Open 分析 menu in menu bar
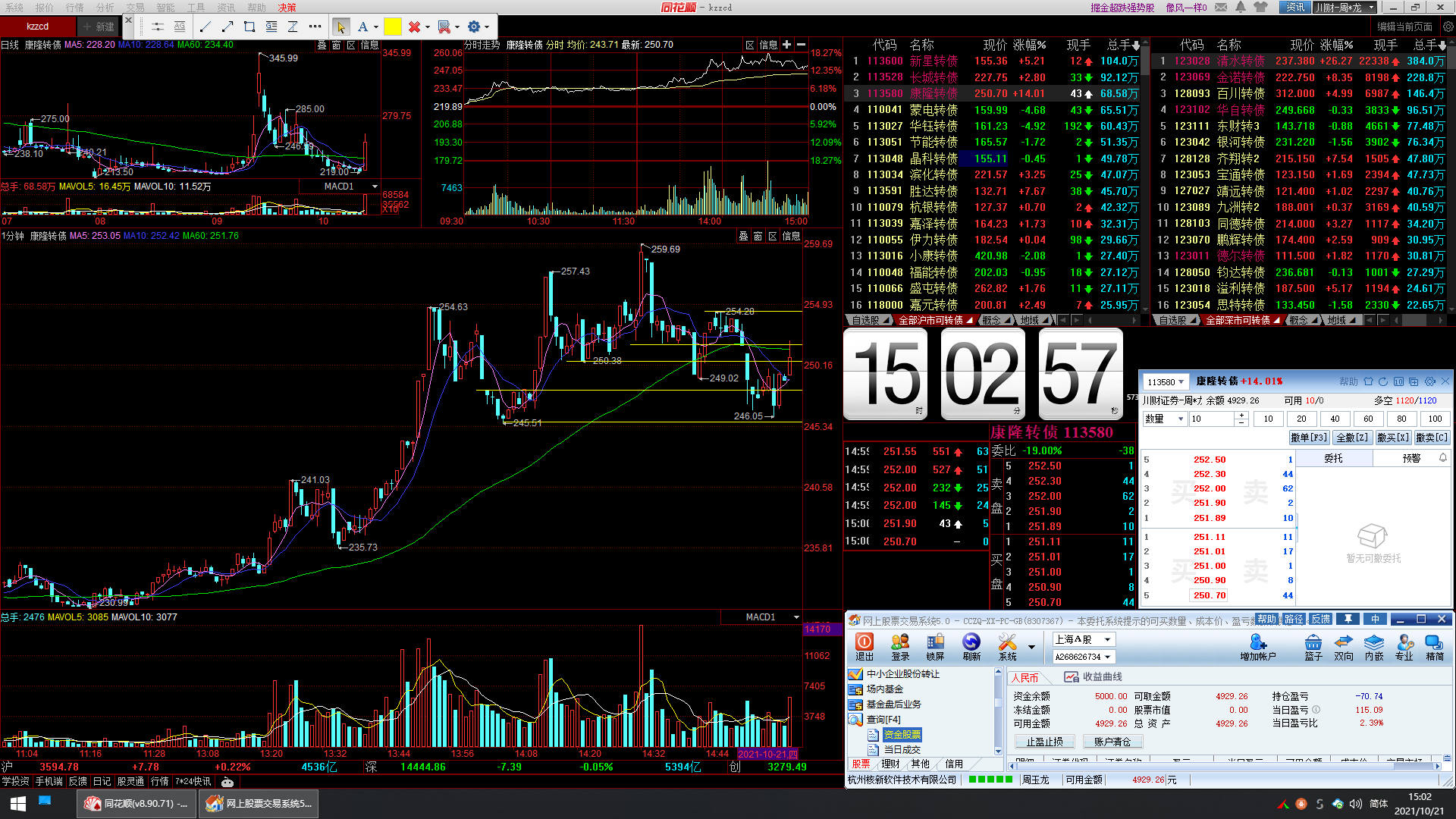The image size is (1456, 819). tap(105, 7)
